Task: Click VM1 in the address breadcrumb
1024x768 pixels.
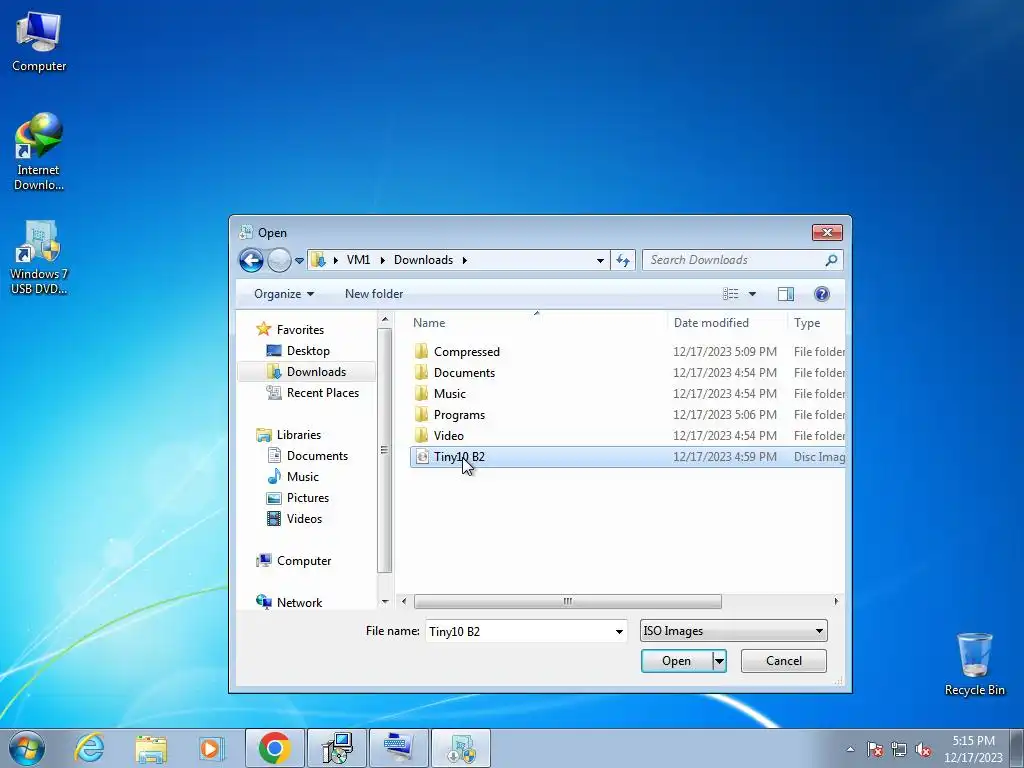Action: 358,260
